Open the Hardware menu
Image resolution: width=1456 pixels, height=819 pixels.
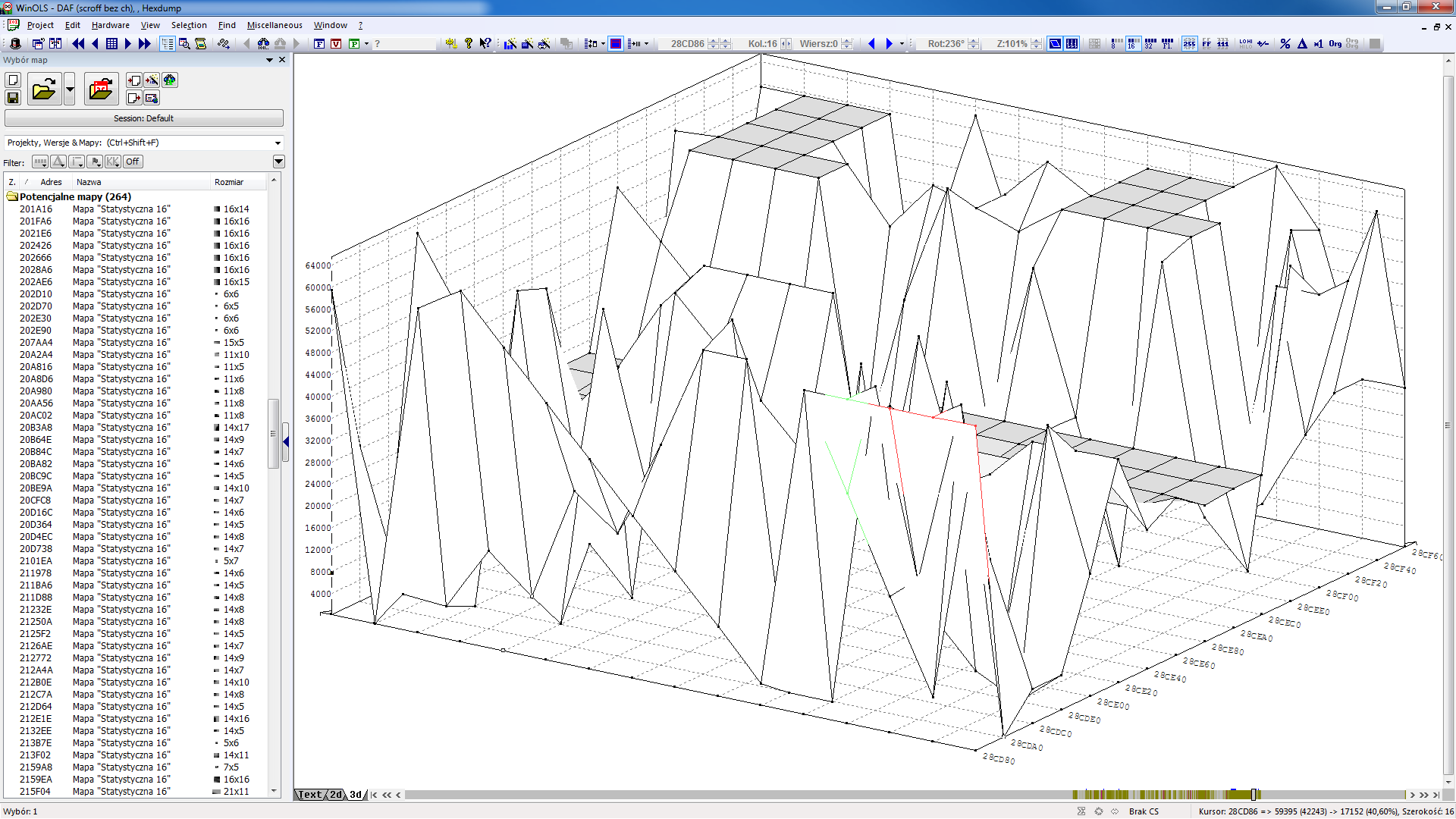[x=110, y=25]
